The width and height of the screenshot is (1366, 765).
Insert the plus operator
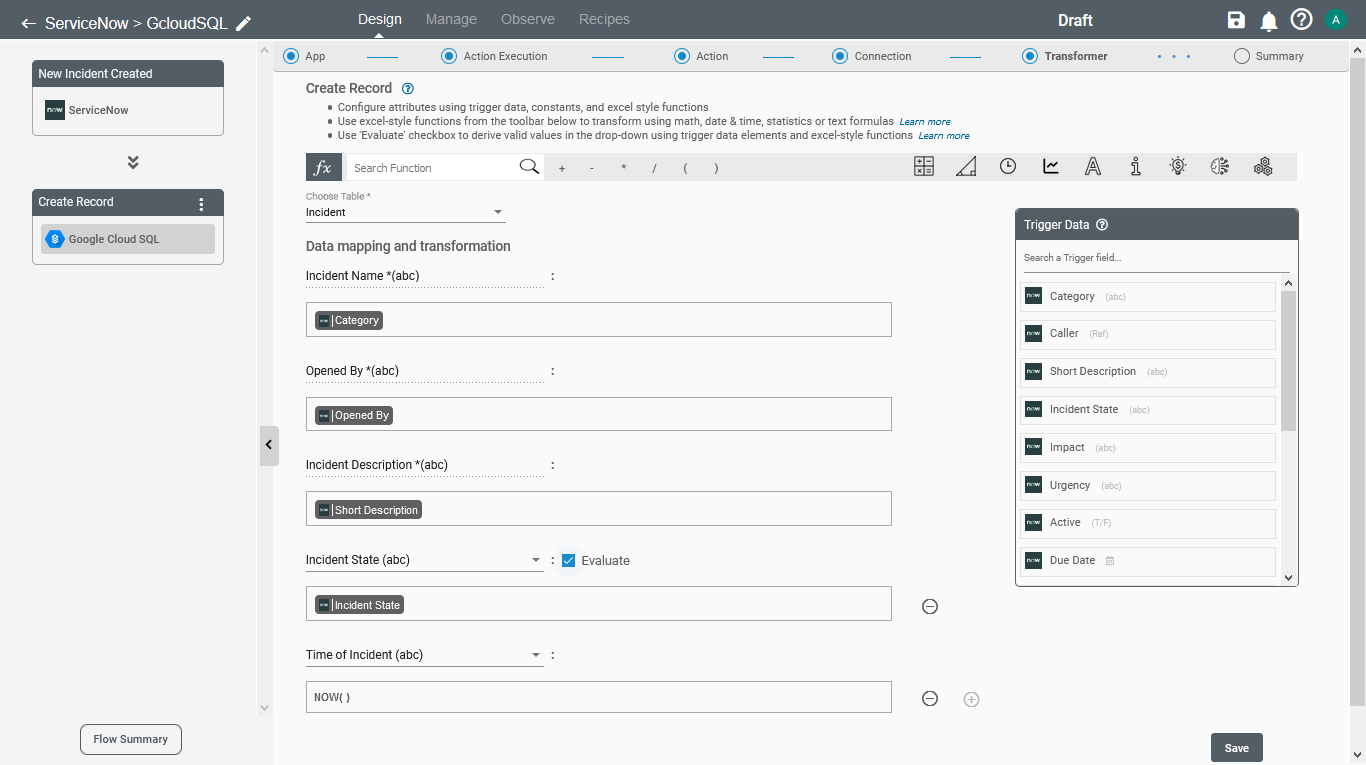click(562, 168)
